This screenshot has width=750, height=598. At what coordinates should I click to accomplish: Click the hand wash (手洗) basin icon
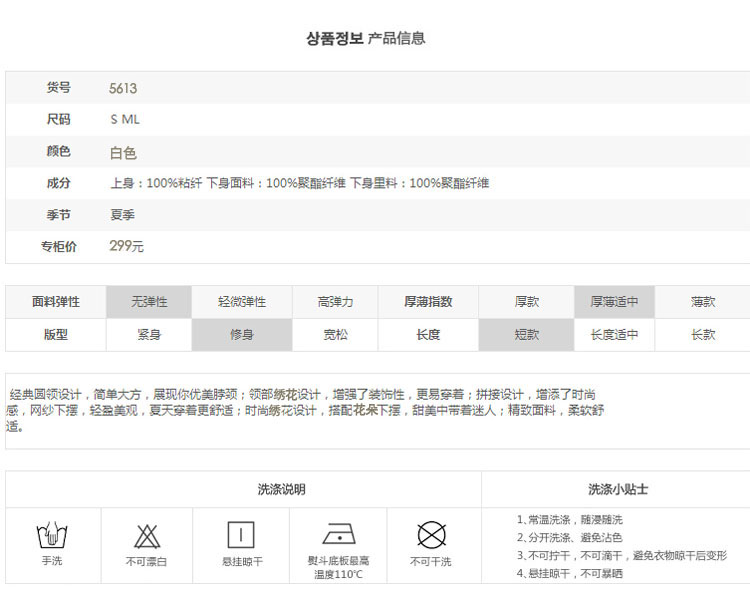tap(51, 535)
